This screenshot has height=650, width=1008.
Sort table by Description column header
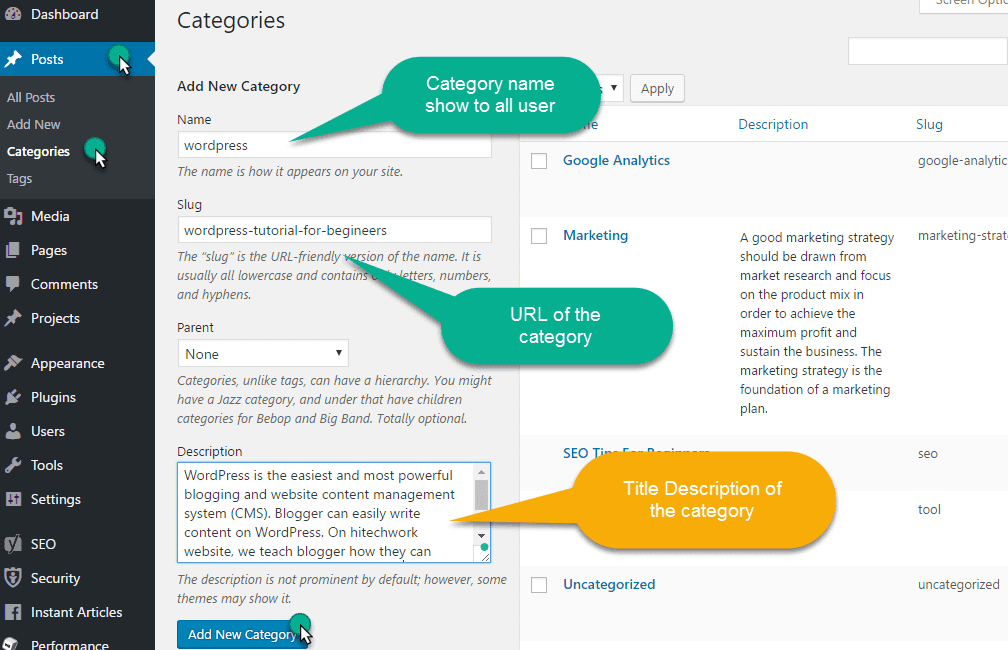pos(773,125)
